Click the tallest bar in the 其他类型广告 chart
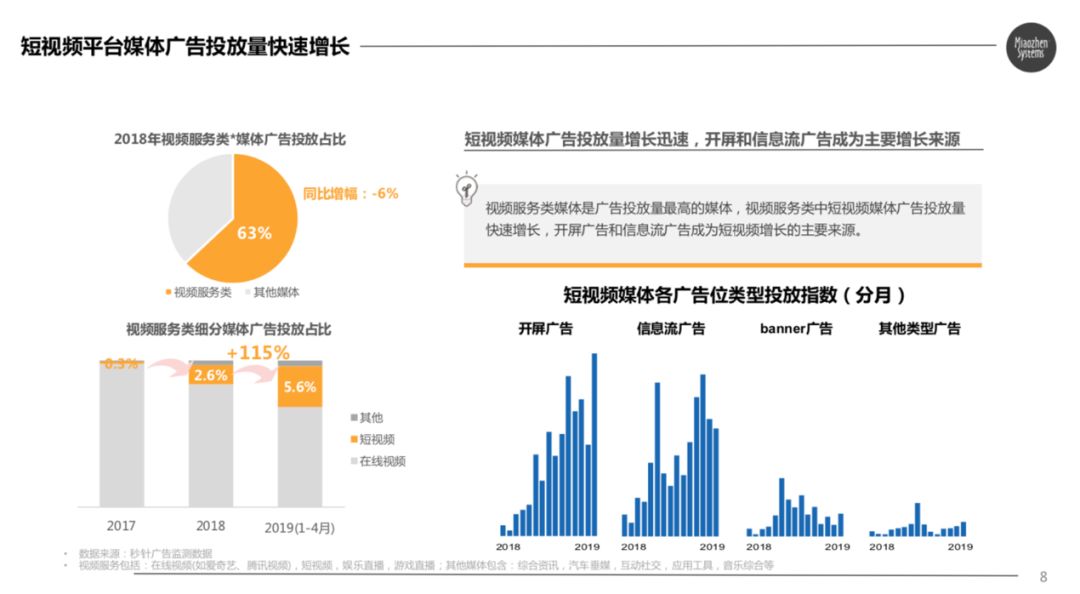 pyautogui.click(x=917, y=520)
